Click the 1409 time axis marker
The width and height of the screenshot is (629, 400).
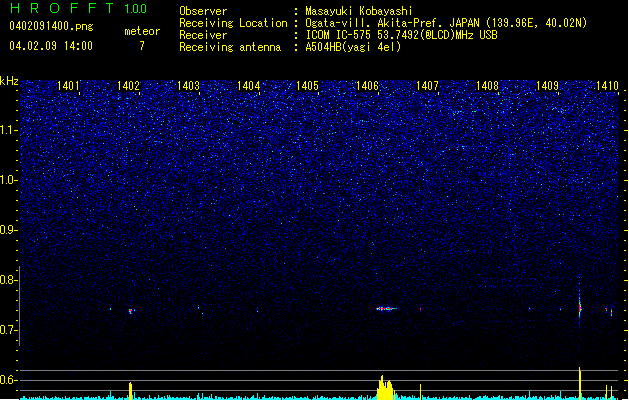tap(547, 86)
